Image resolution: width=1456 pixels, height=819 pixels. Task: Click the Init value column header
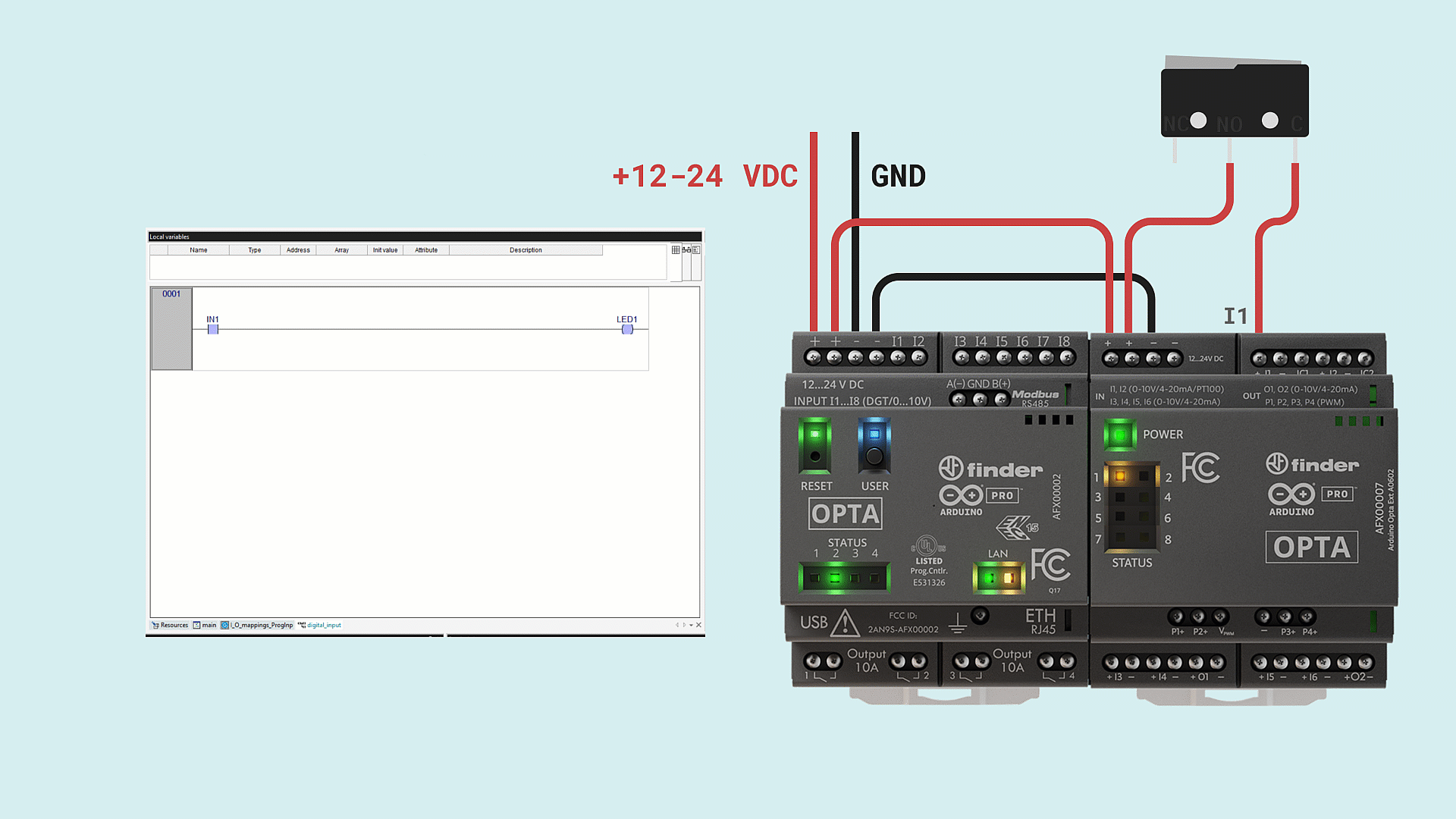coord(385,250)
